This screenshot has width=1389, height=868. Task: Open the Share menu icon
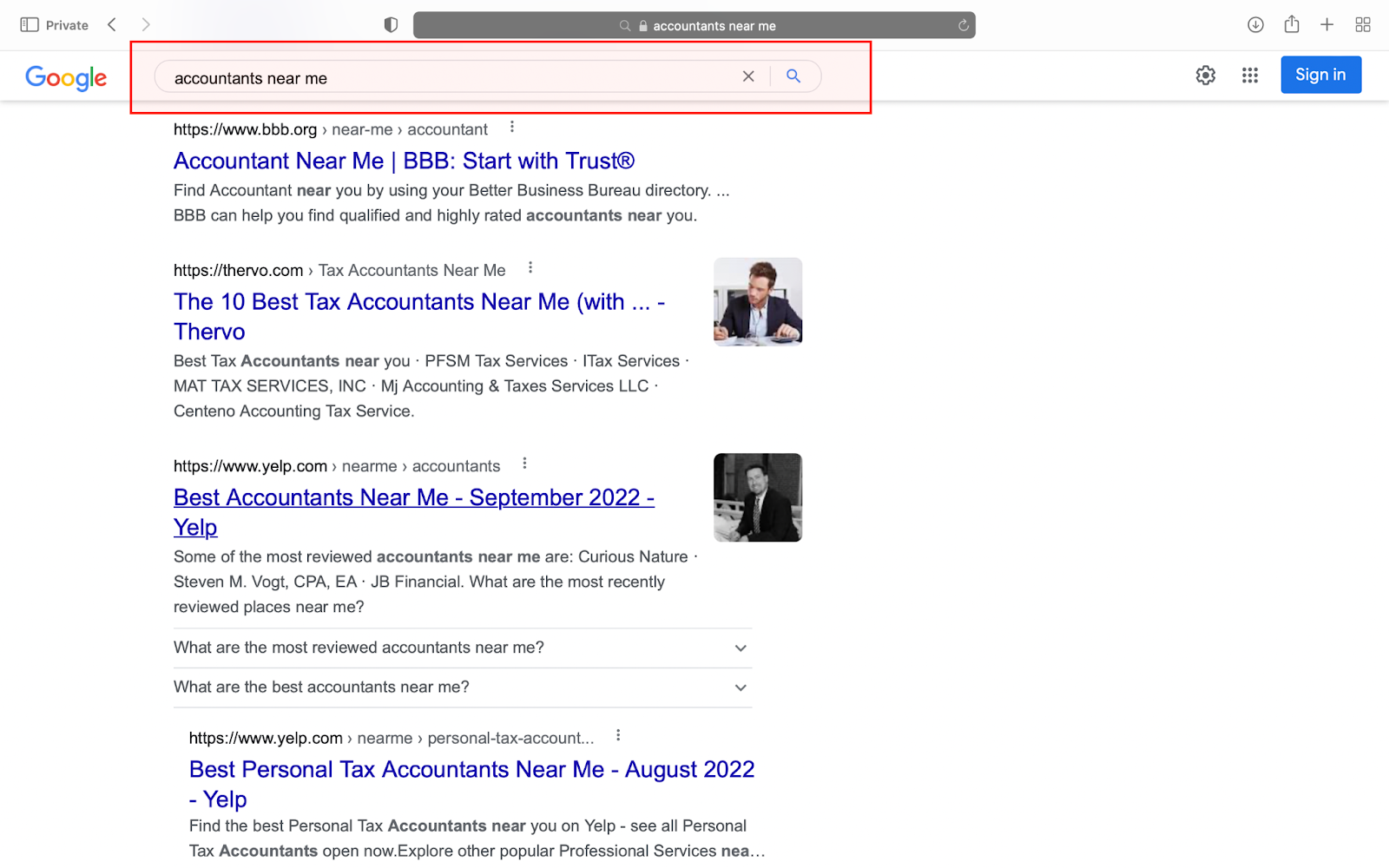click(x=1292, y=24)
